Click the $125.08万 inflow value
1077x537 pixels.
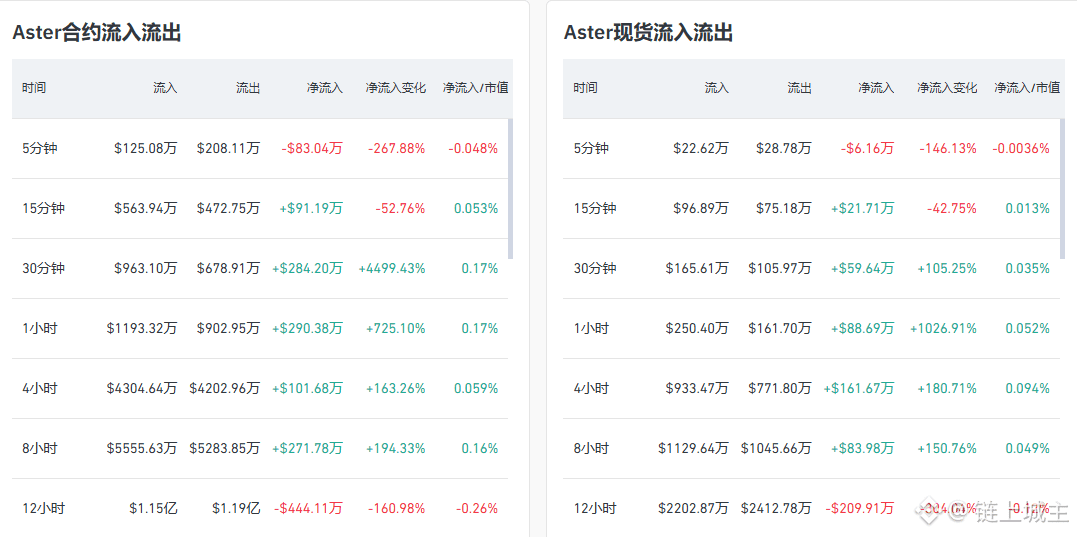[146, 148]
